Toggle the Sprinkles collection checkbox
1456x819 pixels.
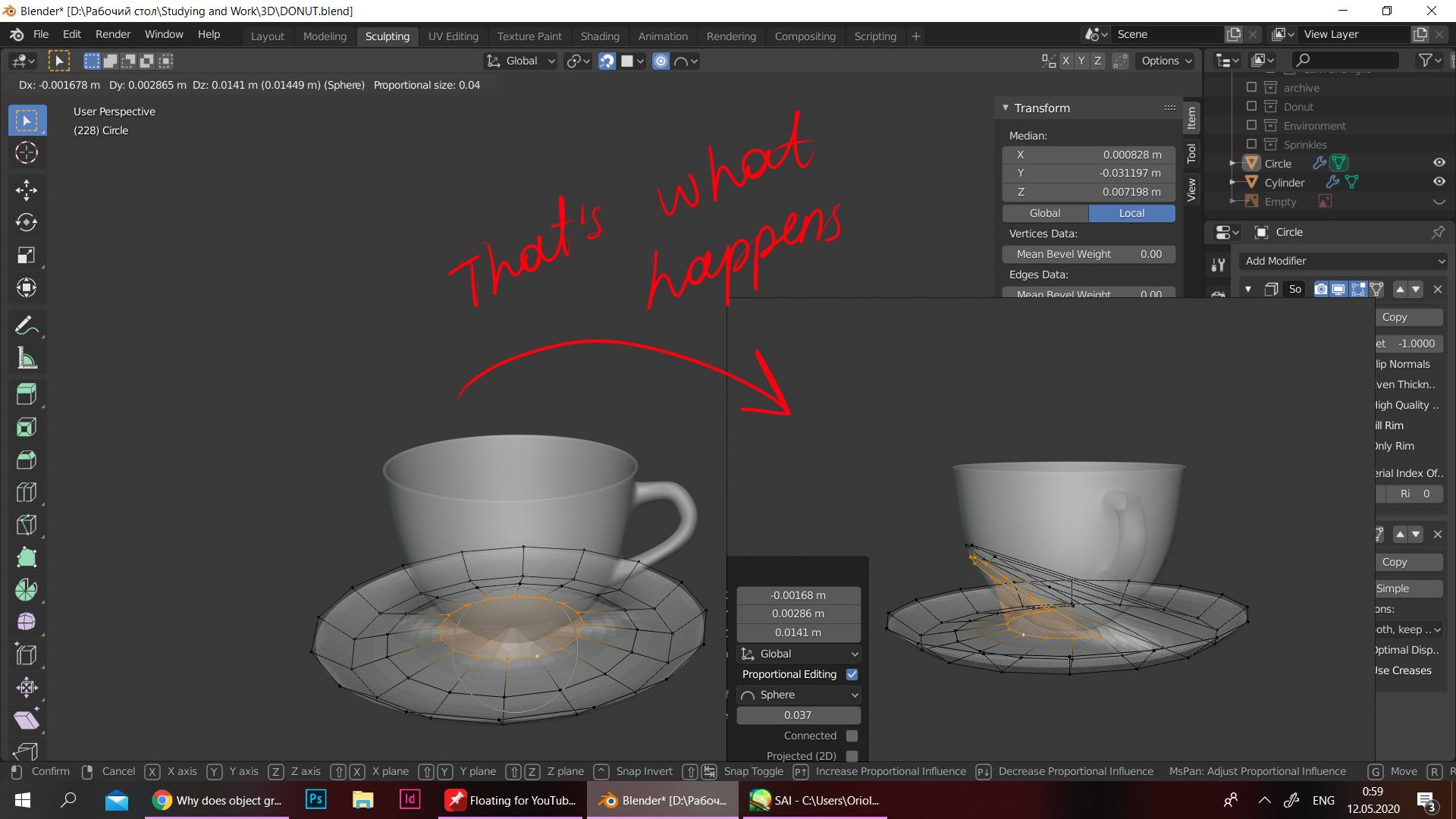(x=1251, y=144)
